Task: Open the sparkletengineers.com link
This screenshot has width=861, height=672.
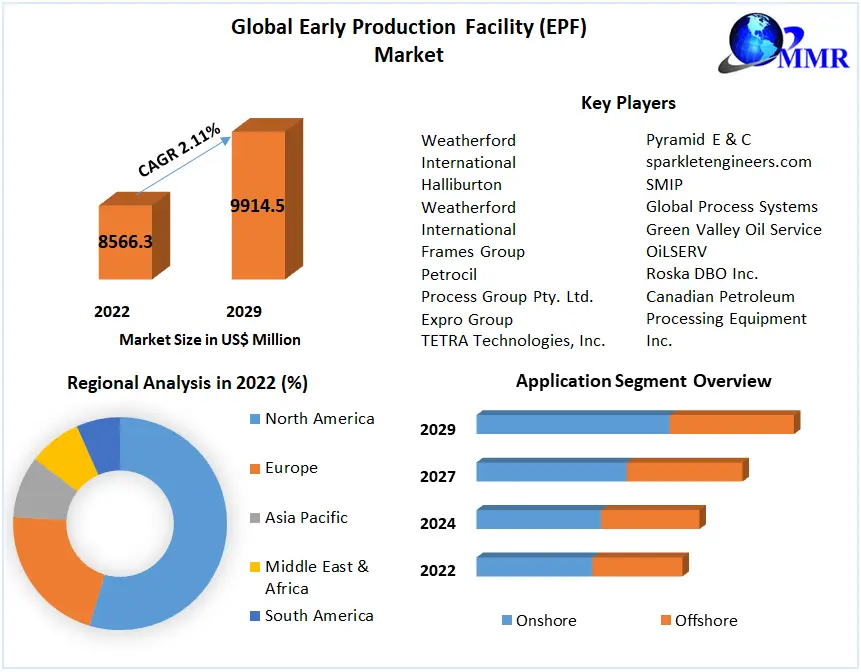Action: [x=727, y=162]
